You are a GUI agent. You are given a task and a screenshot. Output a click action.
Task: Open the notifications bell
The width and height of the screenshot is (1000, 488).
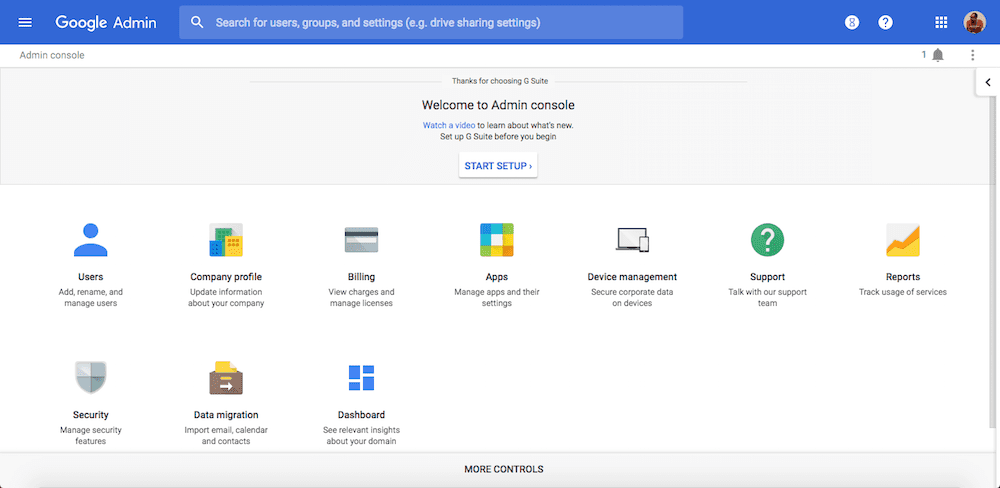[938, 55]
